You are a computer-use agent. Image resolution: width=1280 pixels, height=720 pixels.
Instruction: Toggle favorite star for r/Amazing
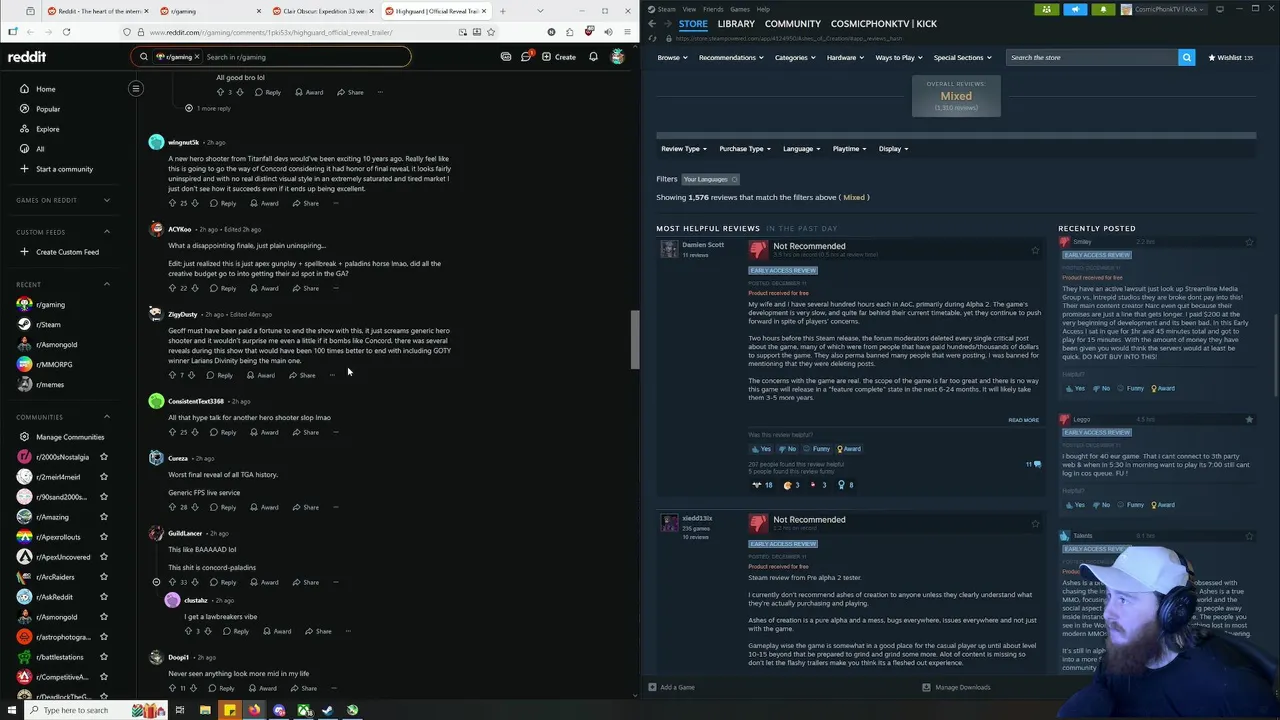[104, 517]
